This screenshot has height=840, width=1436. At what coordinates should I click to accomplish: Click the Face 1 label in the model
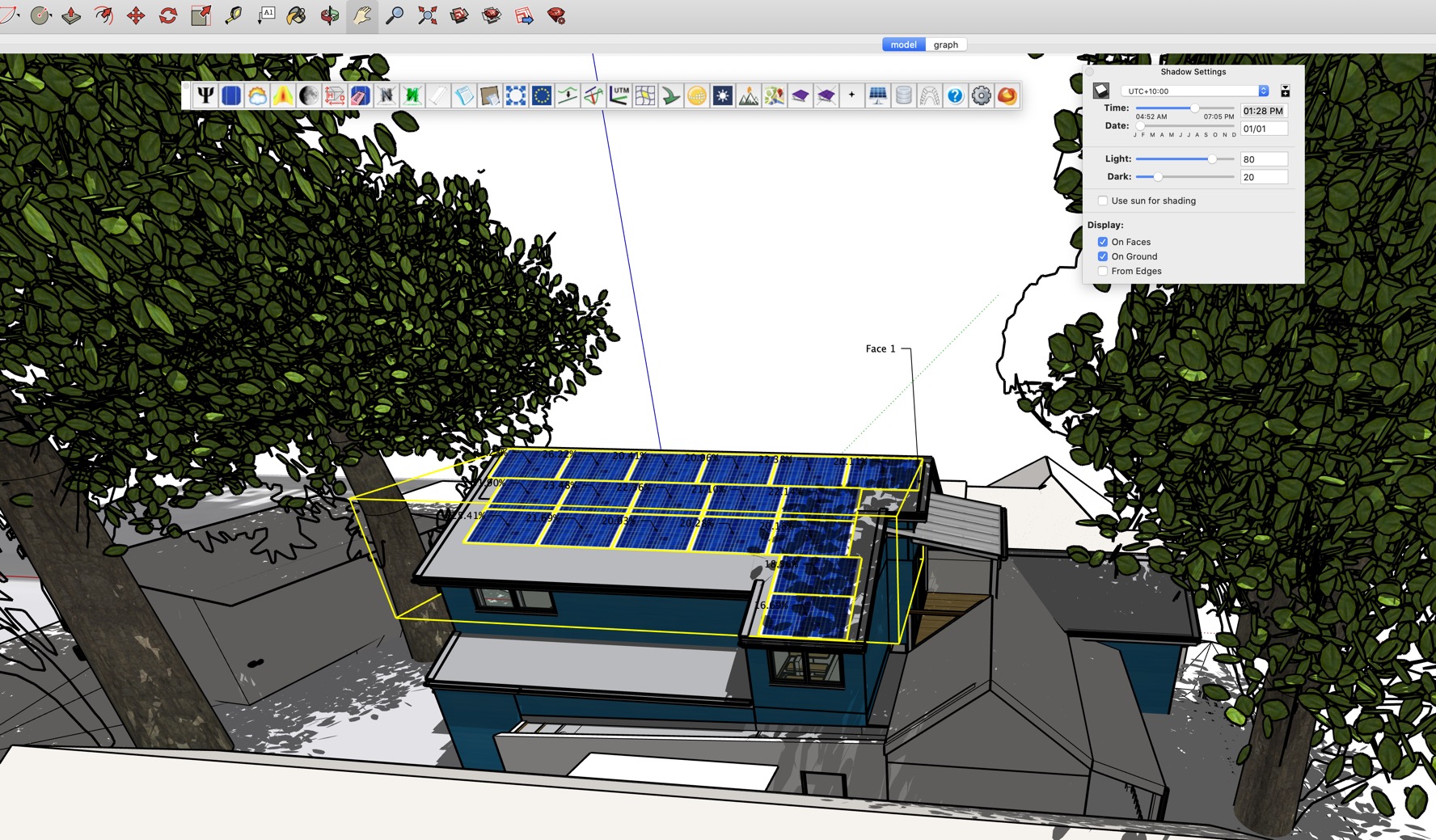pos(881,348)
